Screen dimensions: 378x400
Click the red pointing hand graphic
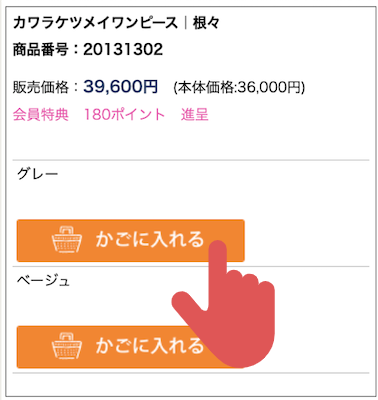coord(223,303)
